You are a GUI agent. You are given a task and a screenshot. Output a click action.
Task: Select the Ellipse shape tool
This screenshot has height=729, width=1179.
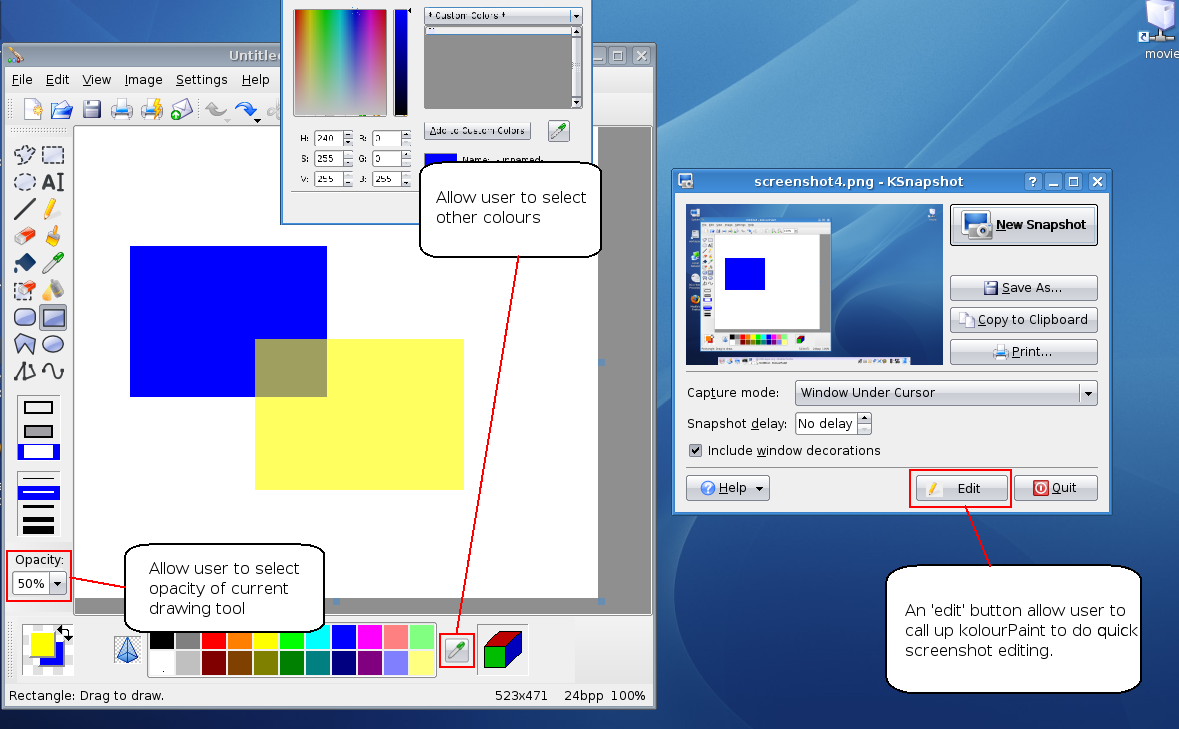click(x=53, y=344)
